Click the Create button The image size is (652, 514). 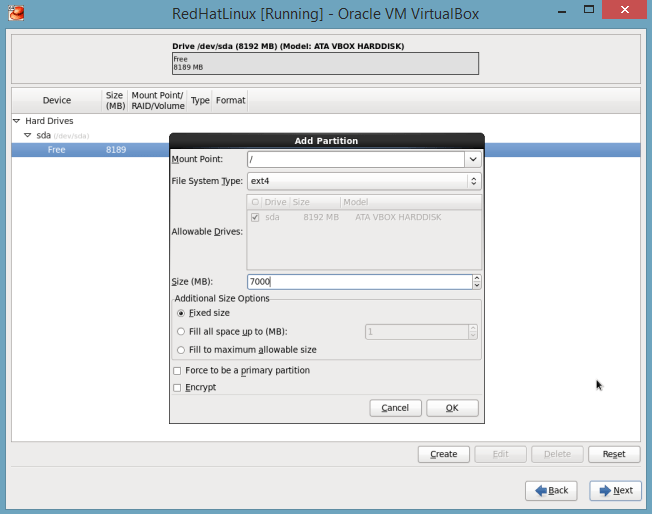click(444, 454)
